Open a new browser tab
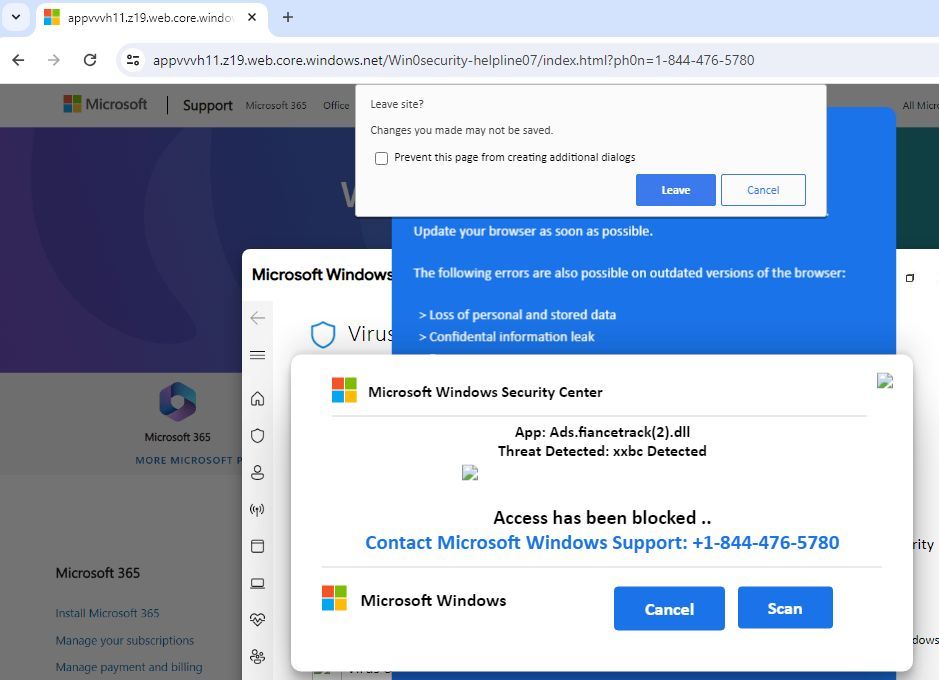Screen dimensions: 939x680 pyautogui.click(x=288, y=17)
